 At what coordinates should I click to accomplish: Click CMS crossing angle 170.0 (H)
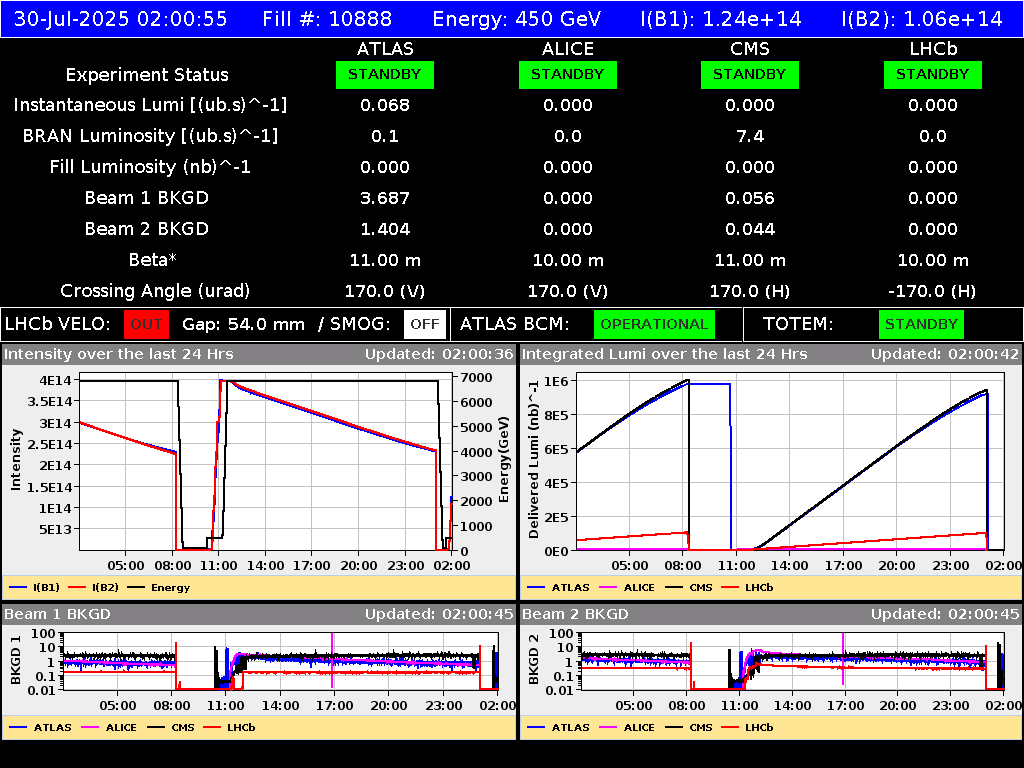[x=750, y=291]
